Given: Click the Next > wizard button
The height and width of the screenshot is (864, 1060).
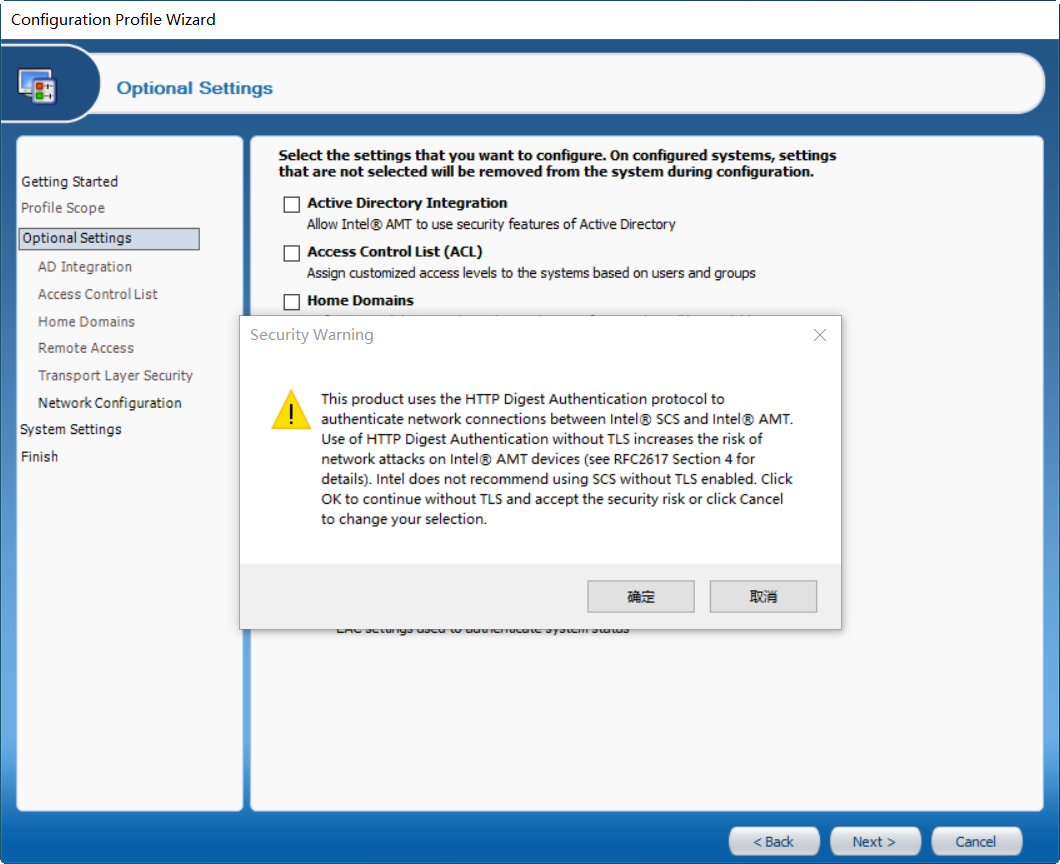Looking at the screenshot, I should (874, 841).
